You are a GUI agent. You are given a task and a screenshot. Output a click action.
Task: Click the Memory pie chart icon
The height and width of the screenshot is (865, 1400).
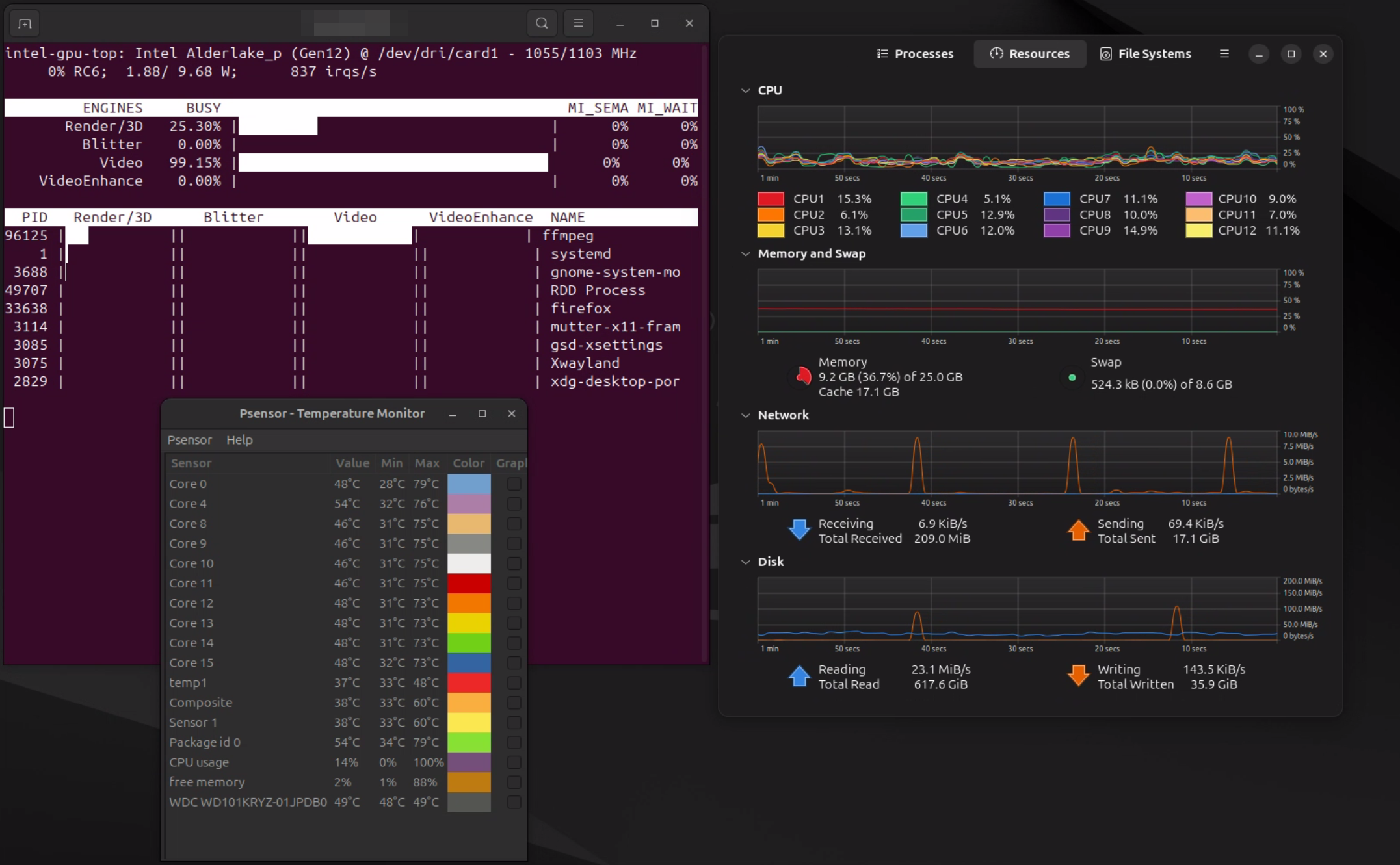pyautogui.click(x=804, y=376)
